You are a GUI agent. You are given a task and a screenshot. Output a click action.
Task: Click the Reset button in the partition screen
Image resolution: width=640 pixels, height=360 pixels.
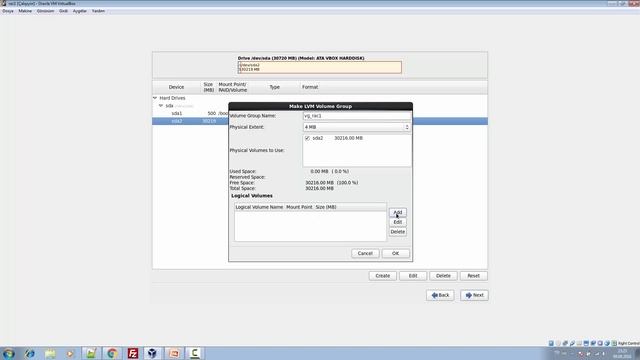coord(473,276)
